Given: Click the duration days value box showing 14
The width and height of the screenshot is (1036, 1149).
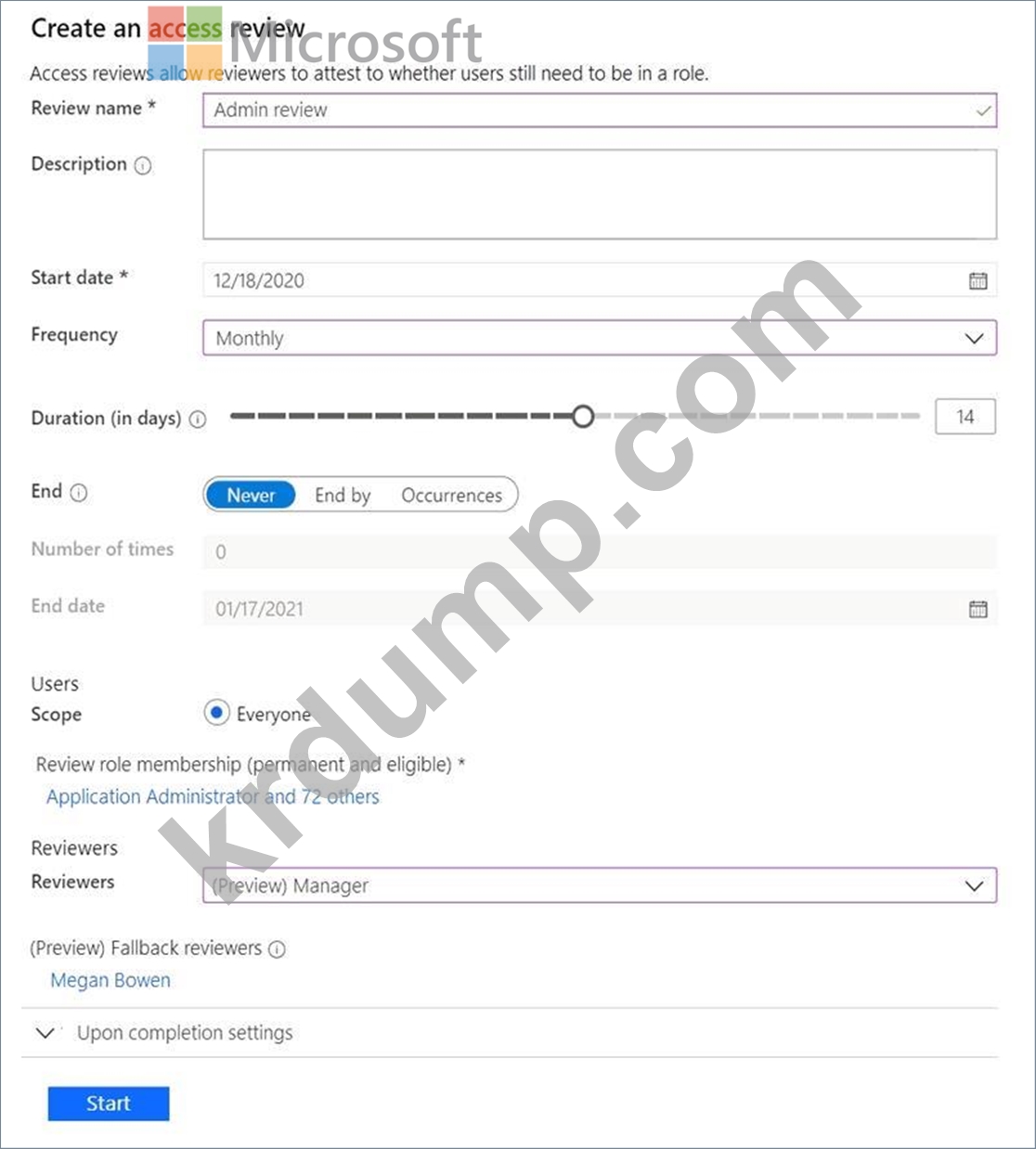Looking at the screenshot, I should pos(965,417).
